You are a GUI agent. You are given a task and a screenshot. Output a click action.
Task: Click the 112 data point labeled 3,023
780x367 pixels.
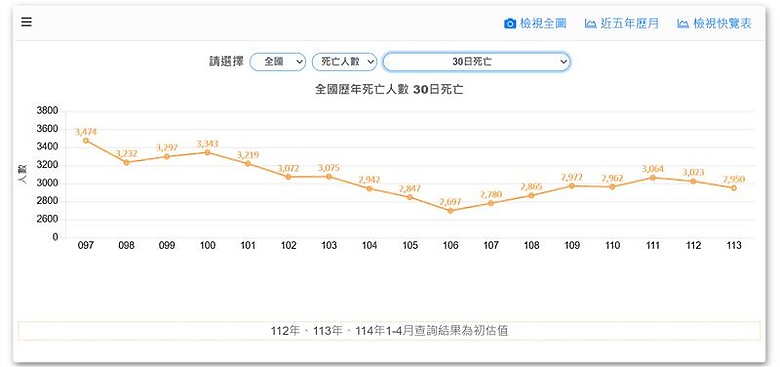[x=693, y=181]
